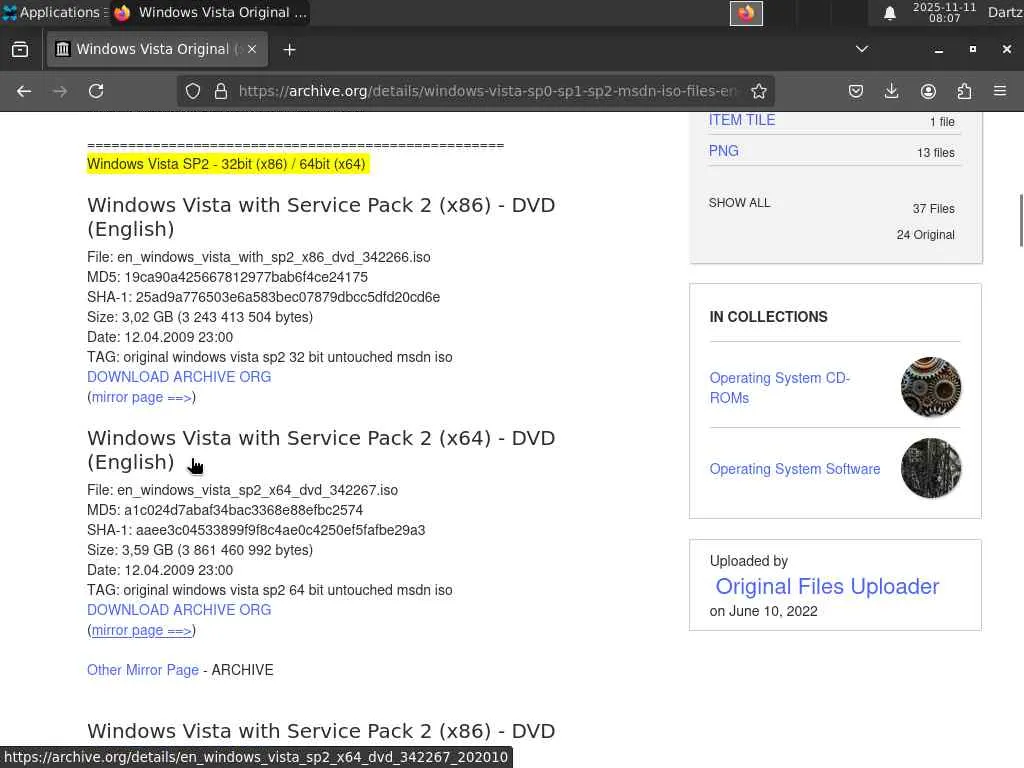The height and width of the screenshot is (768, 1024).
Task: Click the x64 SHA-1 hash aaee3c04...
Action: (280, 530)
